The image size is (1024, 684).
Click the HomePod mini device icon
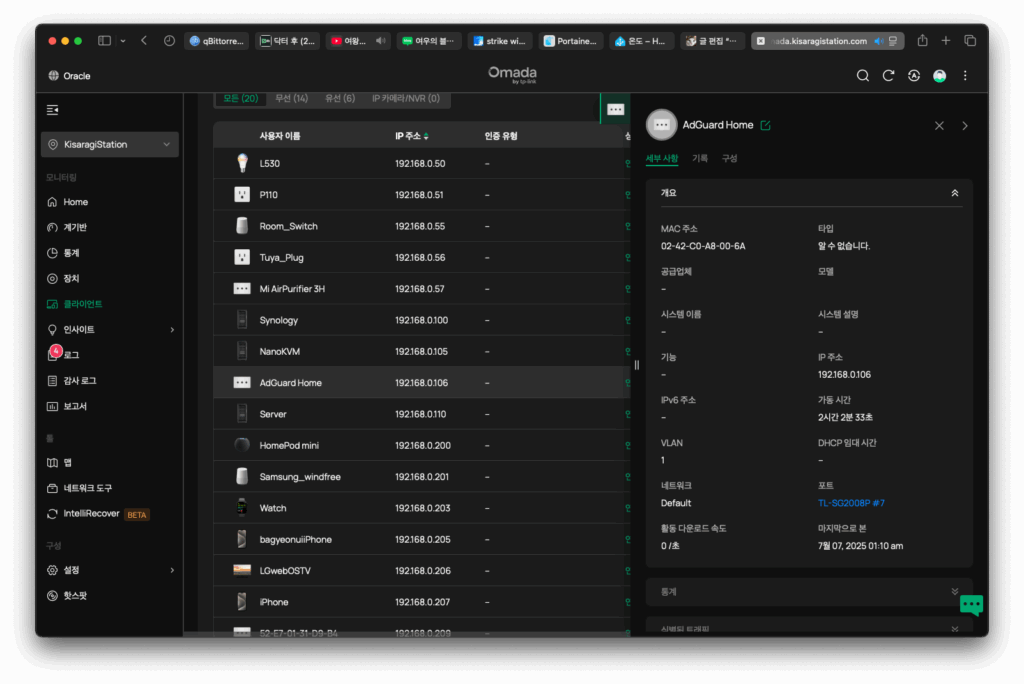point(242,445)
